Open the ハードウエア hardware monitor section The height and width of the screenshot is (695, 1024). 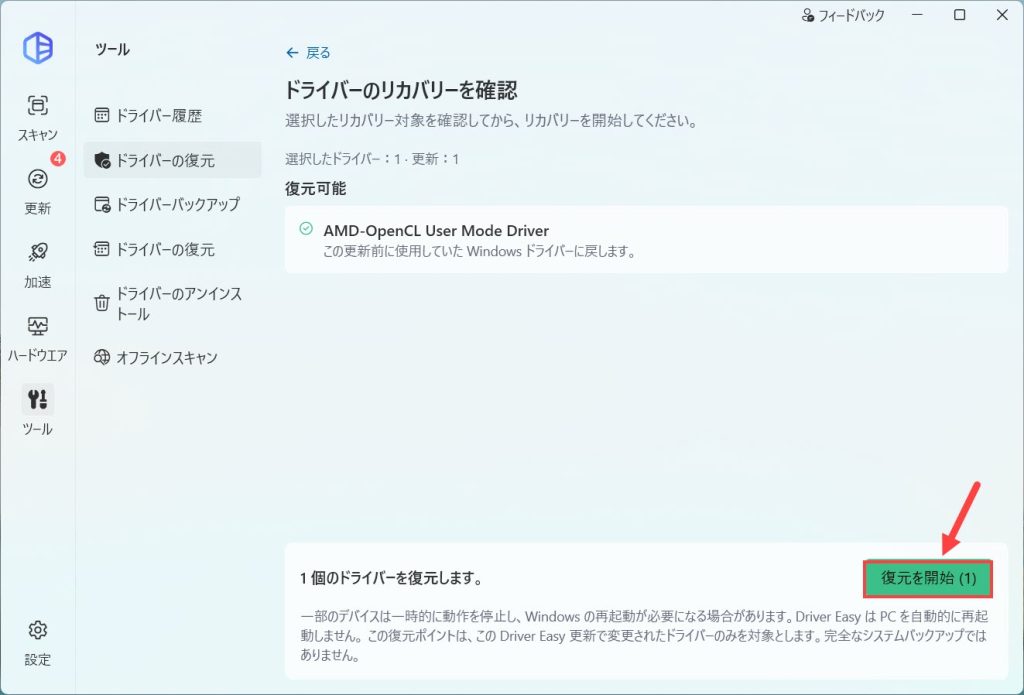pos(37,338)
